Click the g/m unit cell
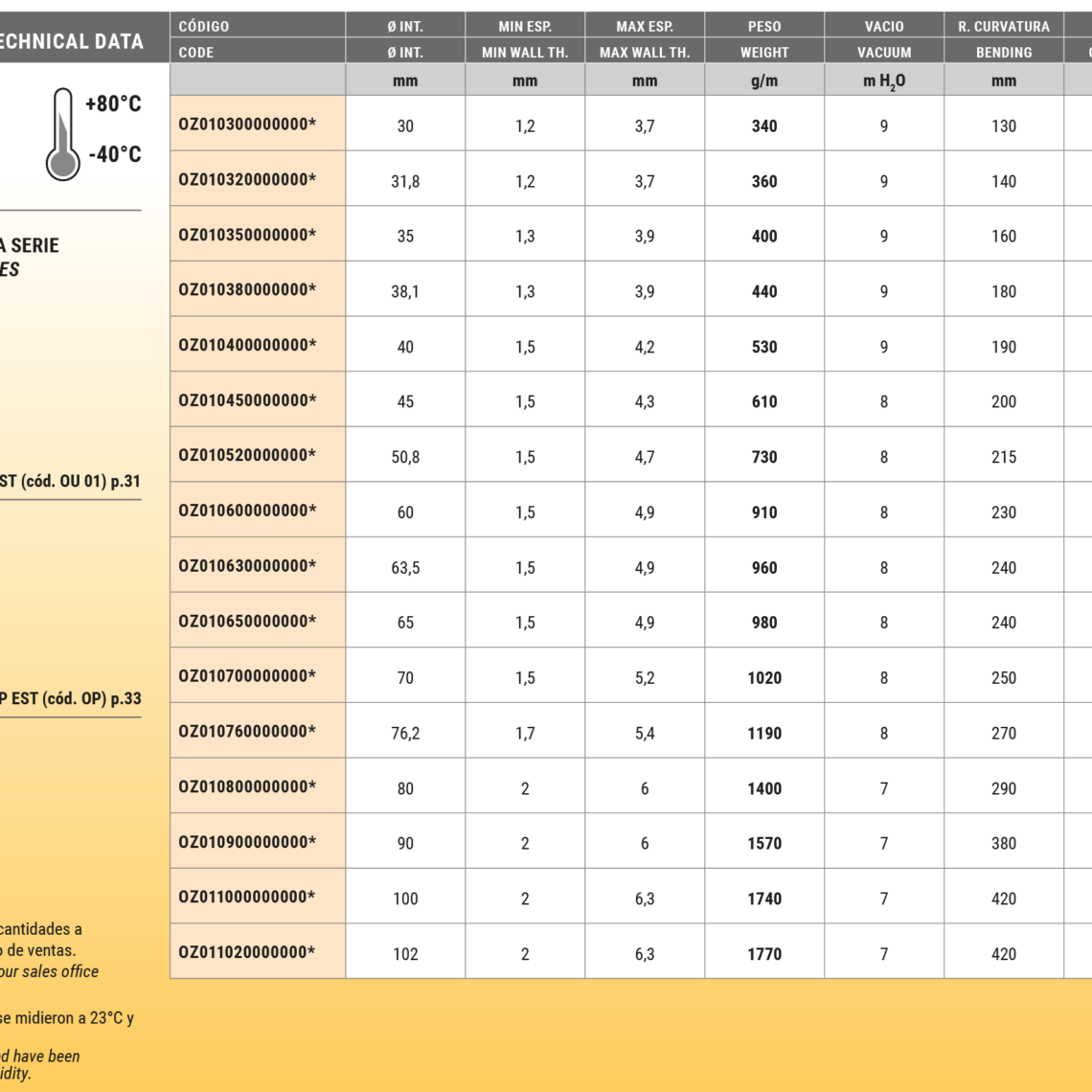Viewport: 1092px width, 1092px height. tap(763, 81)
